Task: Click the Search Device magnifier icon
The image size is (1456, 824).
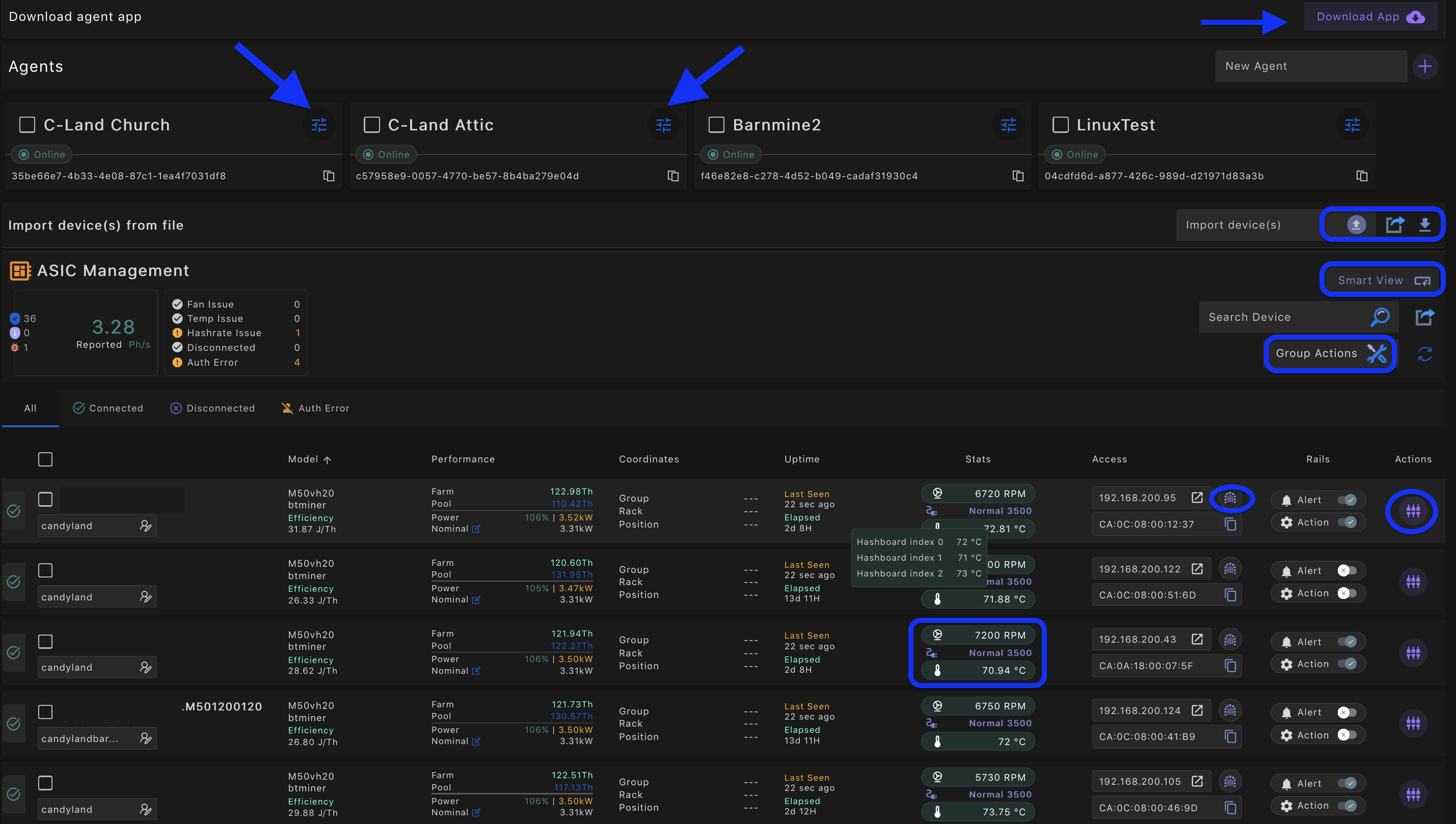Action: coord(1380,316)
